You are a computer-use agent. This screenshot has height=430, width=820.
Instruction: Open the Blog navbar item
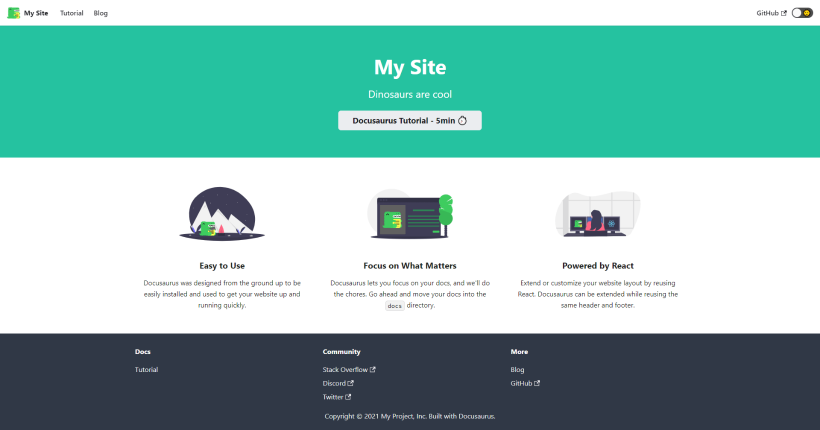100,13
